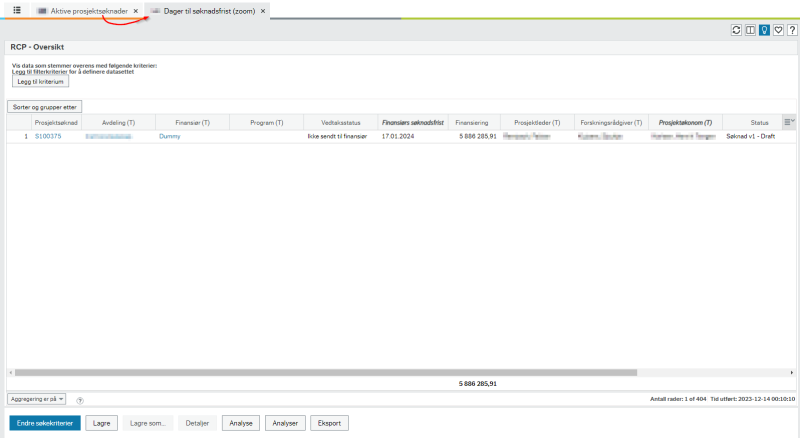Sort by the Finansiør (T) column header
This screenshot has width=800, height=438.
(192, 123)
